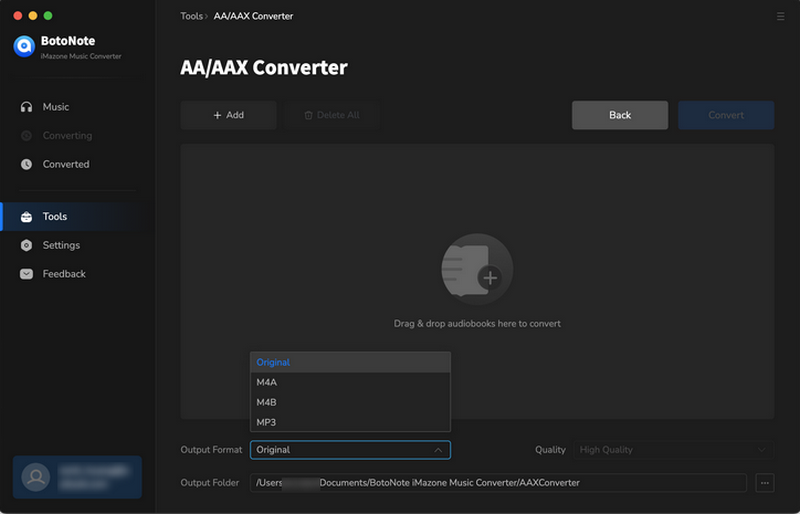800x514 pixels.
Task: Click the Feedback envelope icon
Action: point(26,274)
